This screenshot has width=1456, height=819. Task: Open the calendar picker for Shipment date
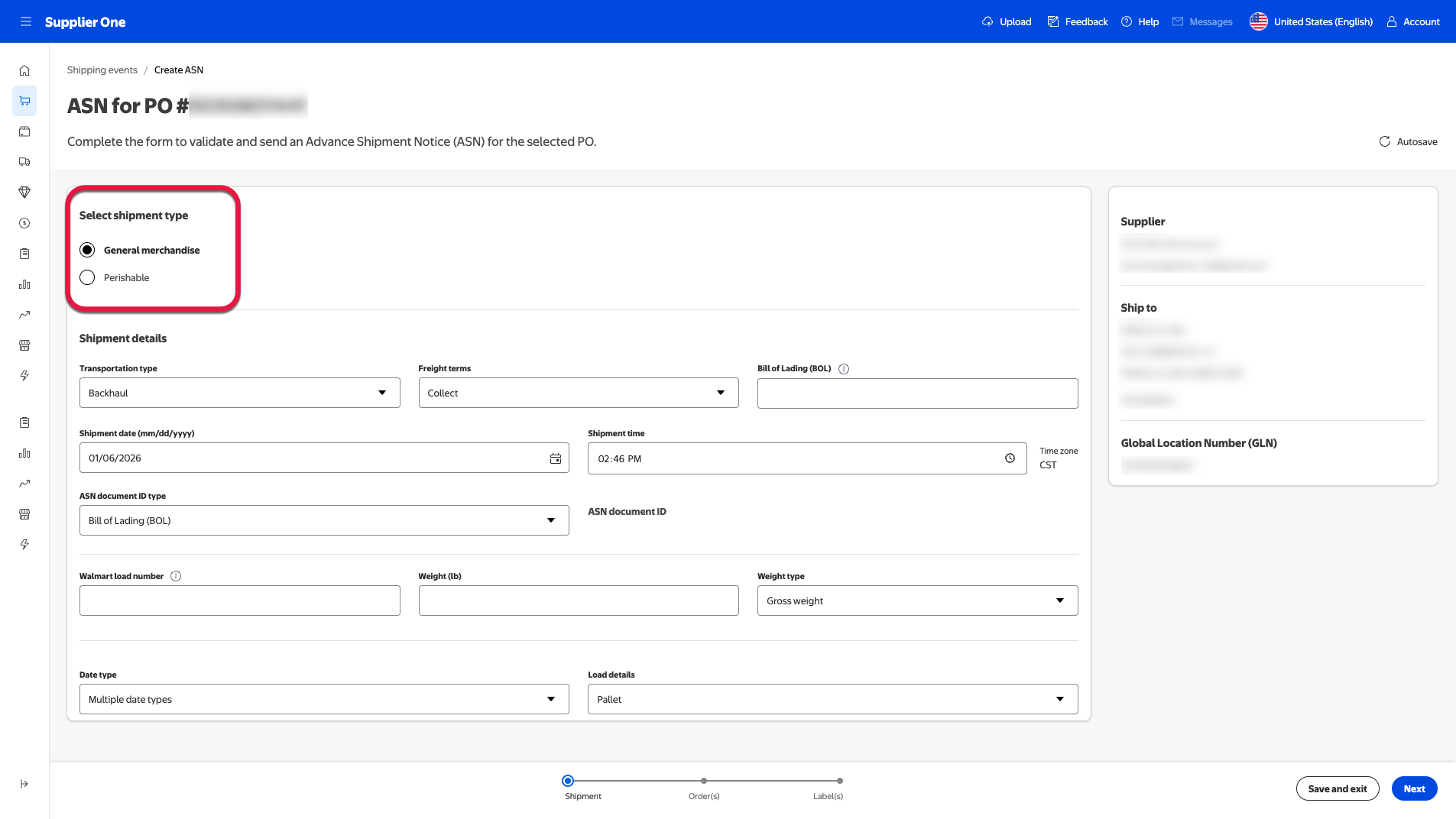coord(556,458)
